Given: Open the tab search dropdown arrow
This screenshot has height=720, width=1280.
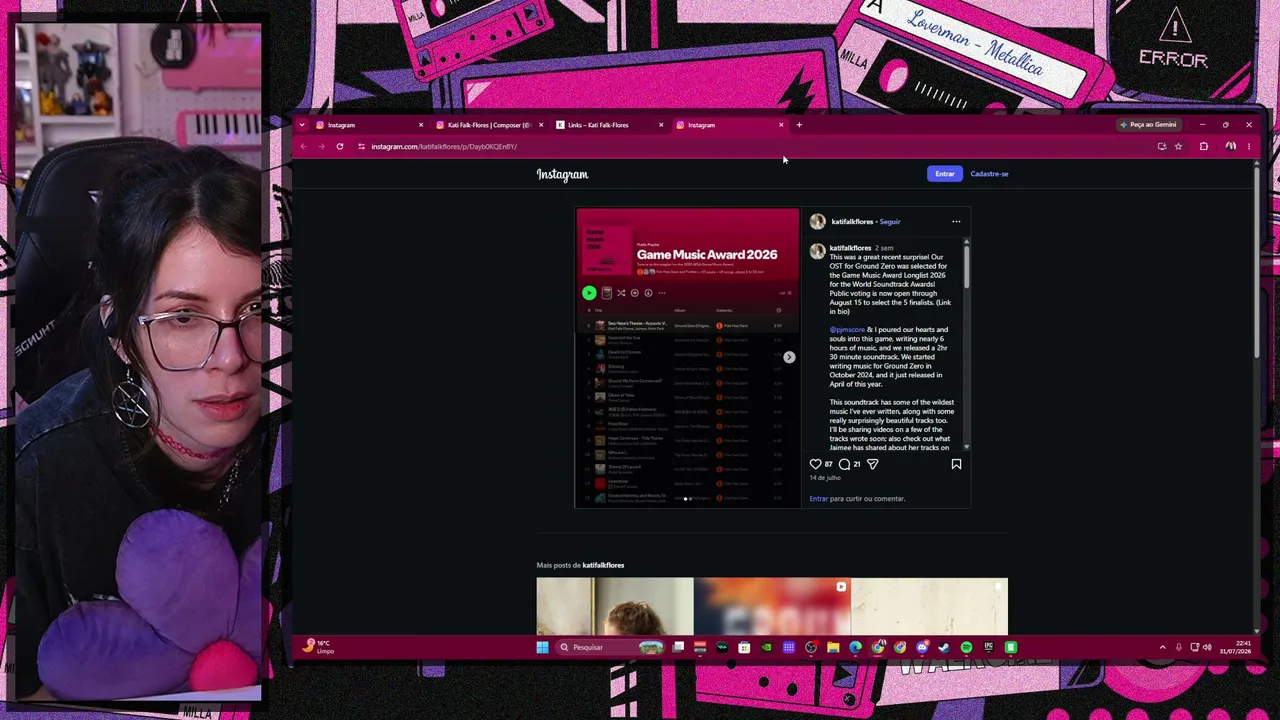Looking at the screenshot, I should (x=302, y=125).
